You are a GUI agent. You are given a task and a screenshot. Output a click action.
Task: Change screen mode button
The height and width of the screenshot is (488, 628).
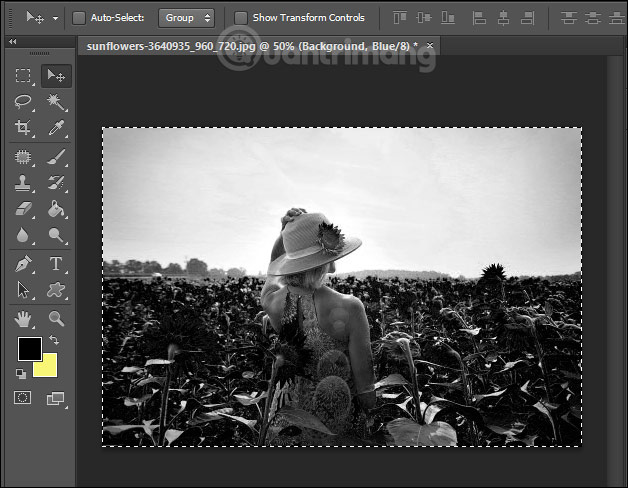point(56,398)
